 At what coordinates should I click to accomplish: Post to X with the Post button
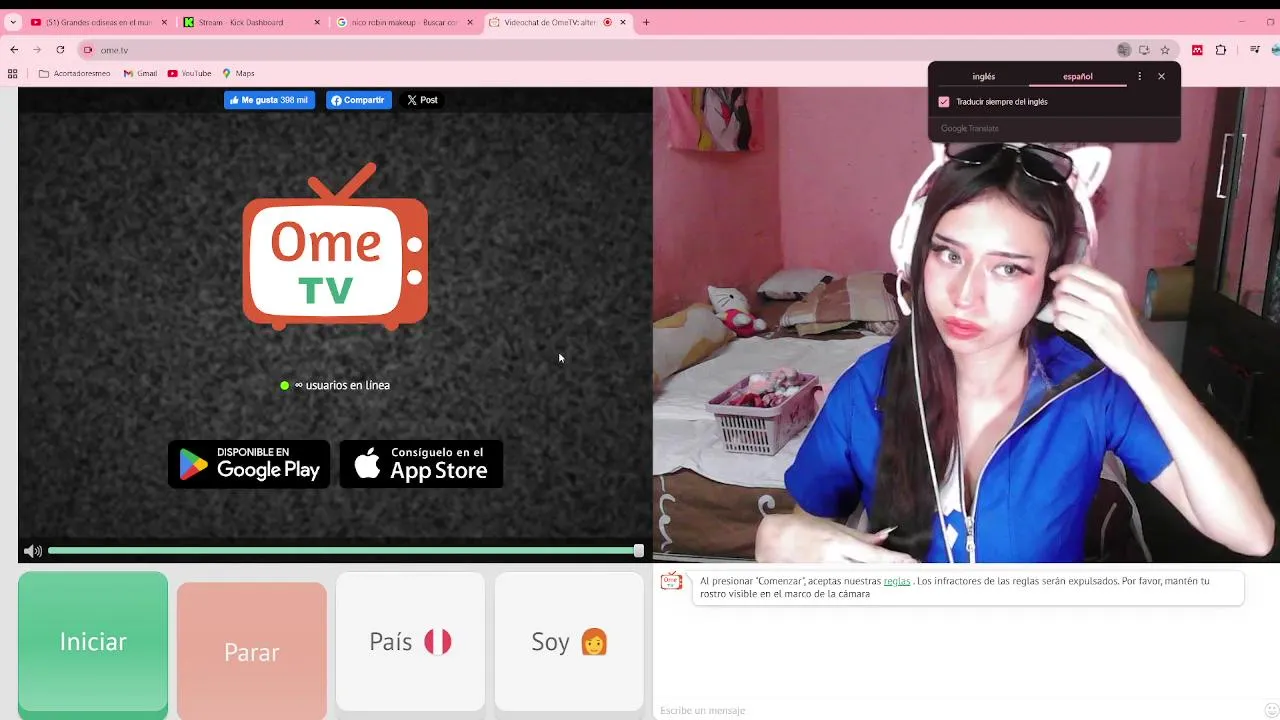pos(422,100)
